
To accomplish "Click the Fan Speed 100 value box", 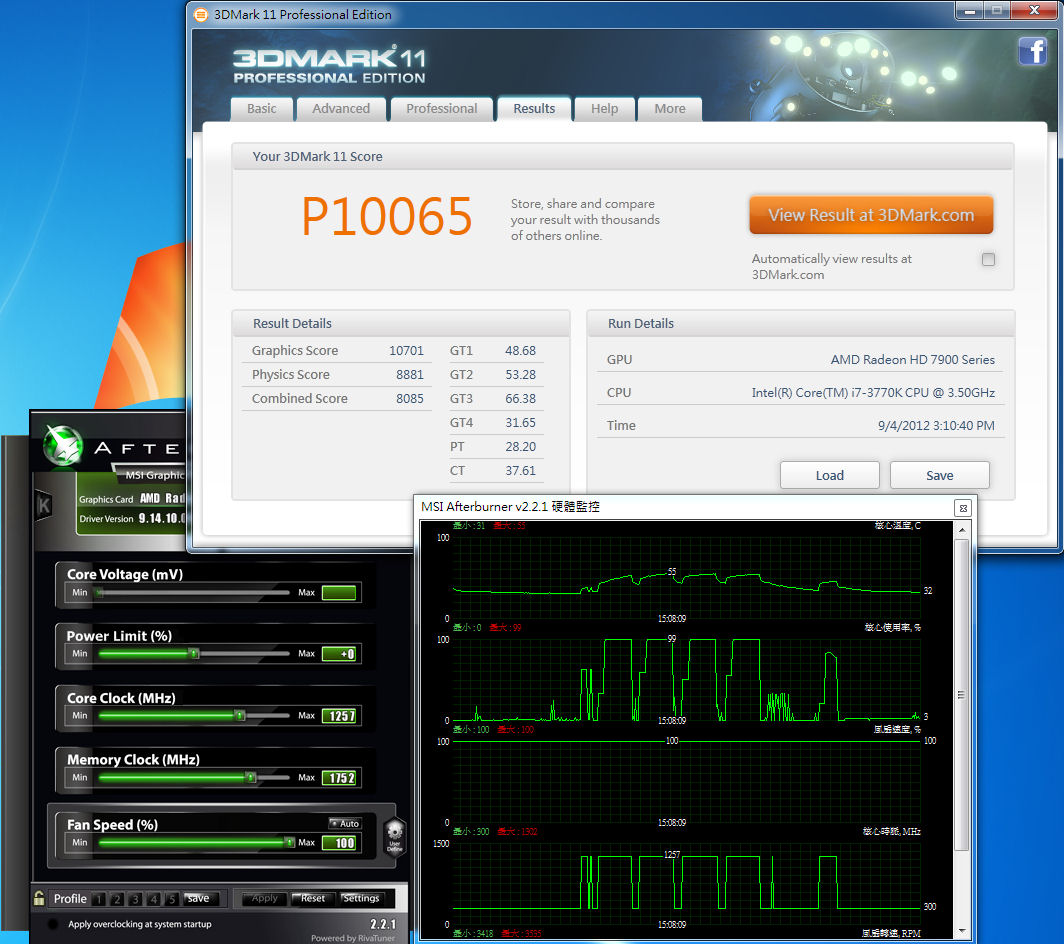I will coord(339,842).
